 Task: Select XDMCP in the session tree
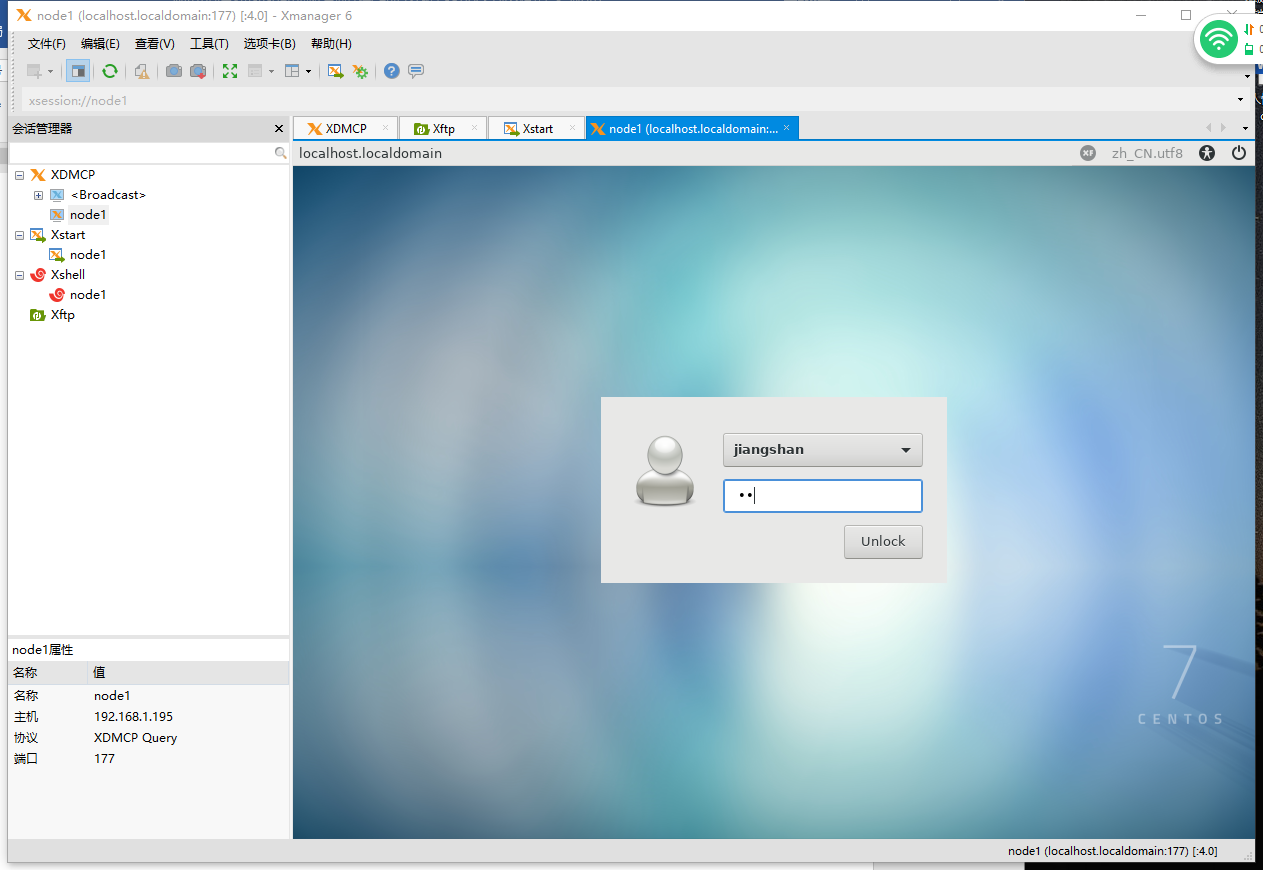click(x=73, y=175)
